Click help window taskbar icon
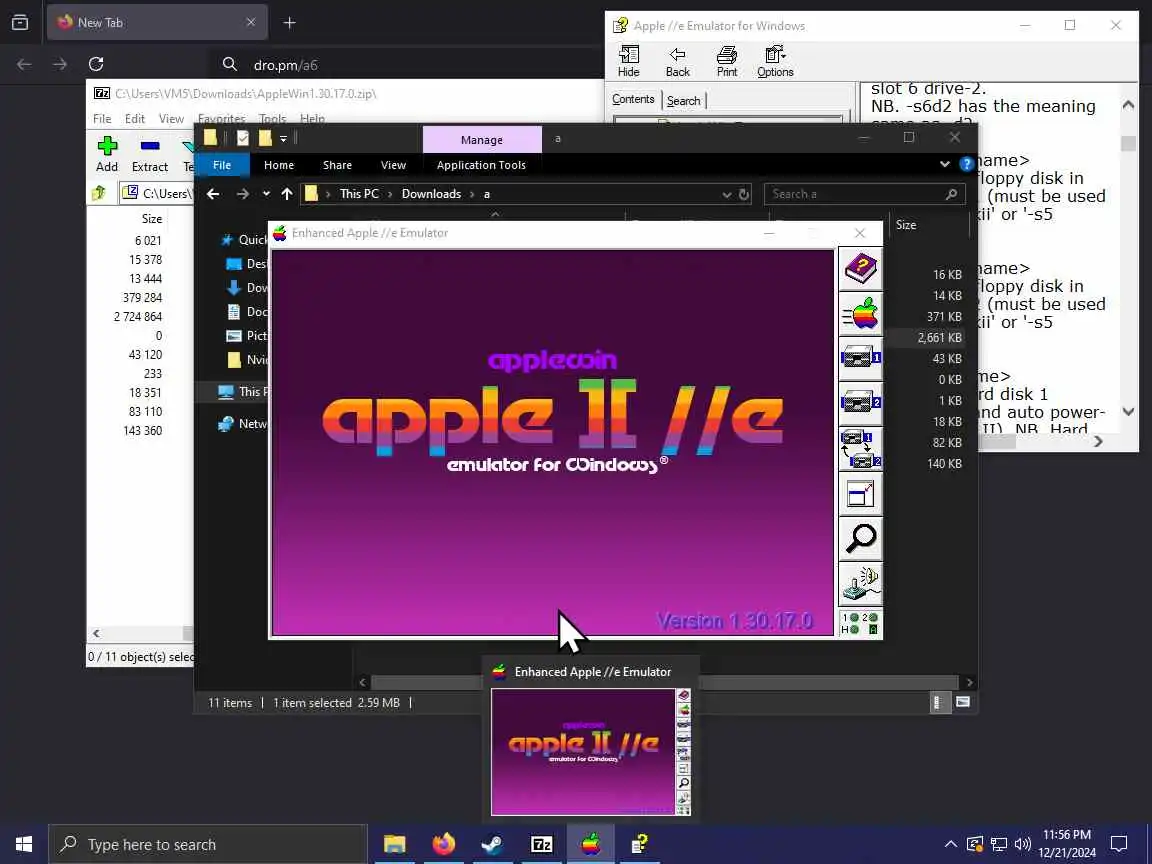Image resolution: width=1152 pixels, height=864 pixels. (x=639, y=844)
